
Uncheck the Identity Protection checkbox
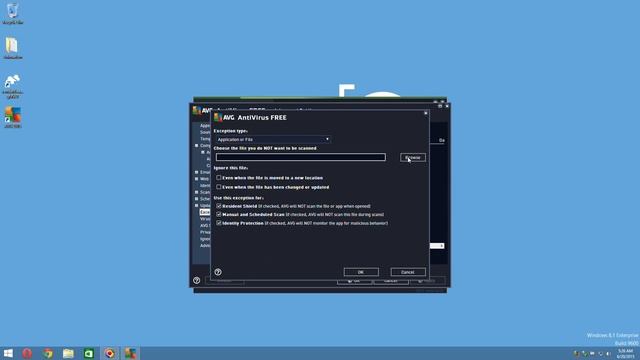tap(219, 223)
